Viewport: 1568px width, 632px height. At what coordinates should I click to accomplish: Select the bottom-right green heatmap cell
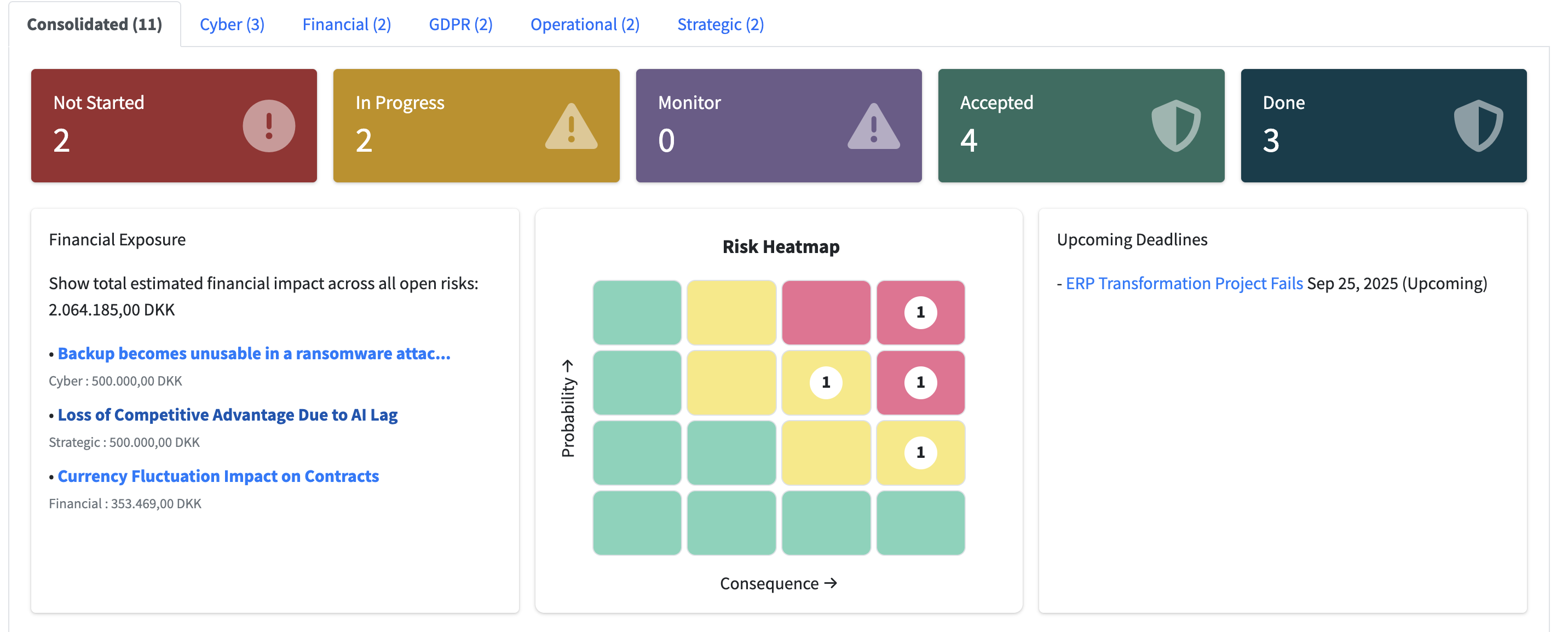coord(920,523)
